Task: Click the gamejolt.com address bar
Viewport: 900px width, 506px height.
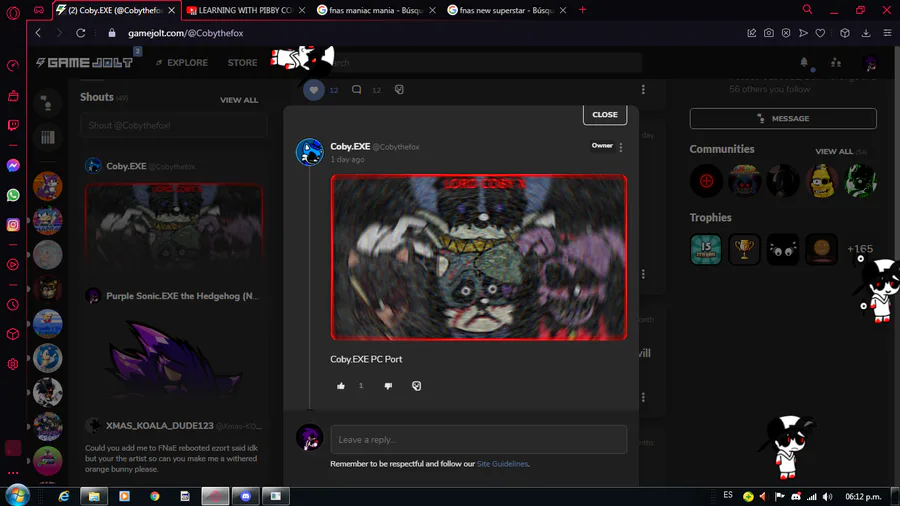Action: (185, 33)
